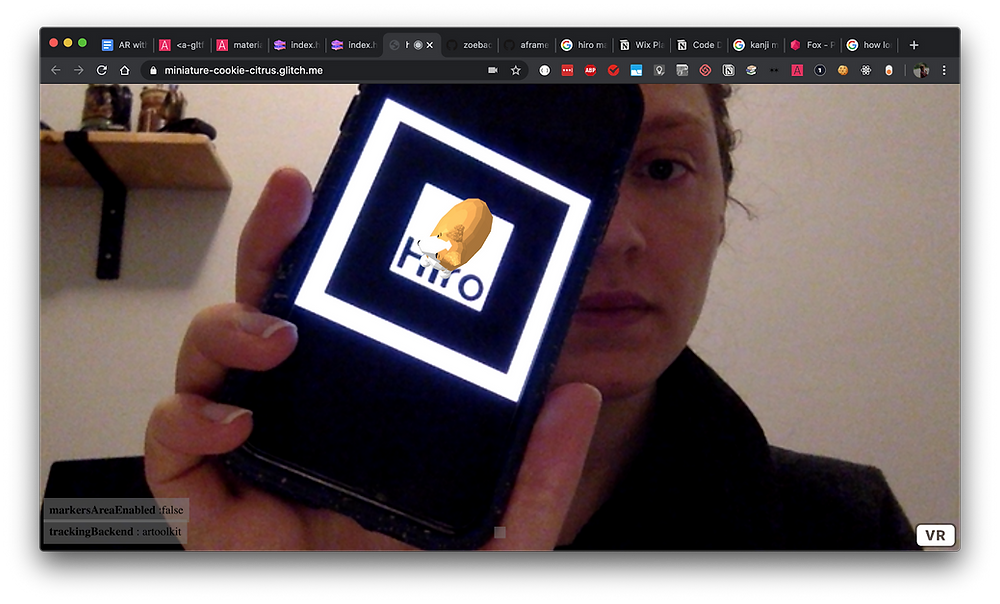Viewport: 1000px width, 604px height.
Task: Click the camera access indicator in address bar
Action: click(492, 70)
